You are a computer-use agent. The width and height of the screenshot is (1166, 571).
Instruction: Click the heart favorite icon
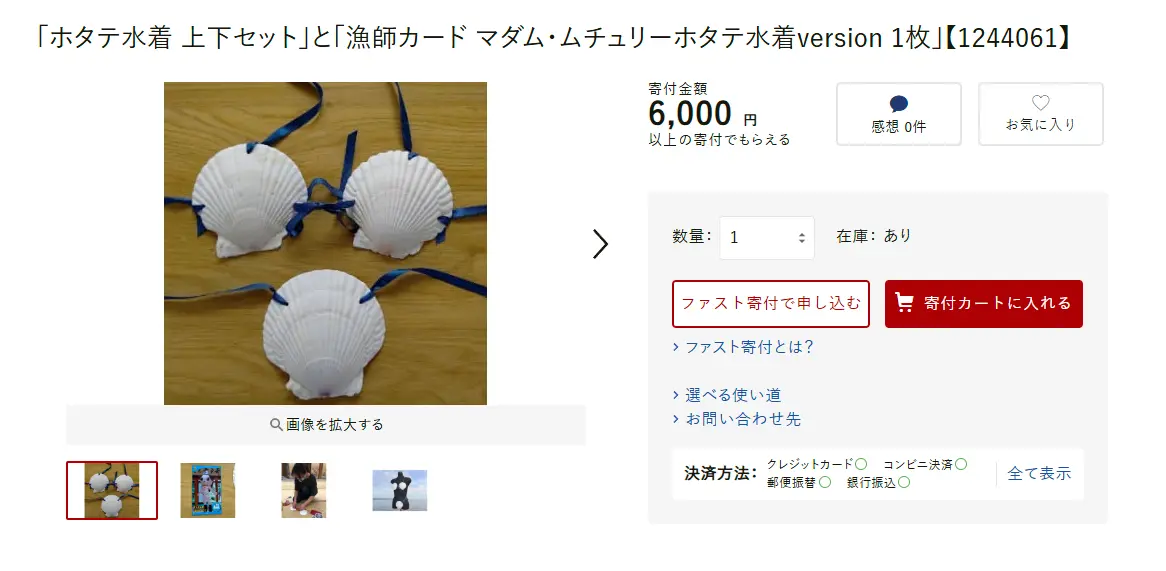1040,103
